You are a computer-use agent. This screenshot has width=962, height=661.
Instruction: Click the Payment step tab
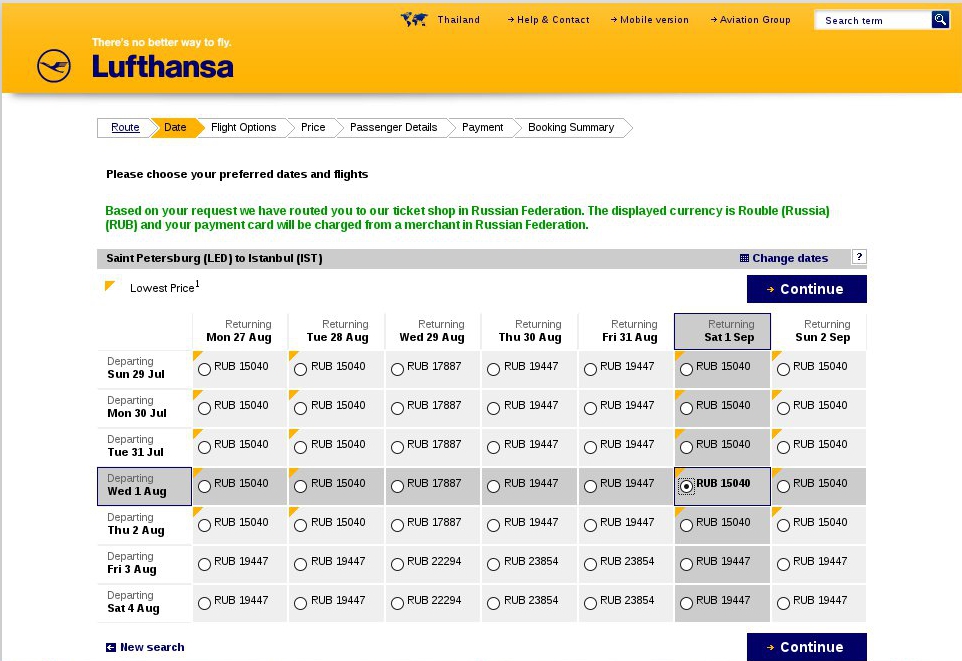[x=482, y=128]
